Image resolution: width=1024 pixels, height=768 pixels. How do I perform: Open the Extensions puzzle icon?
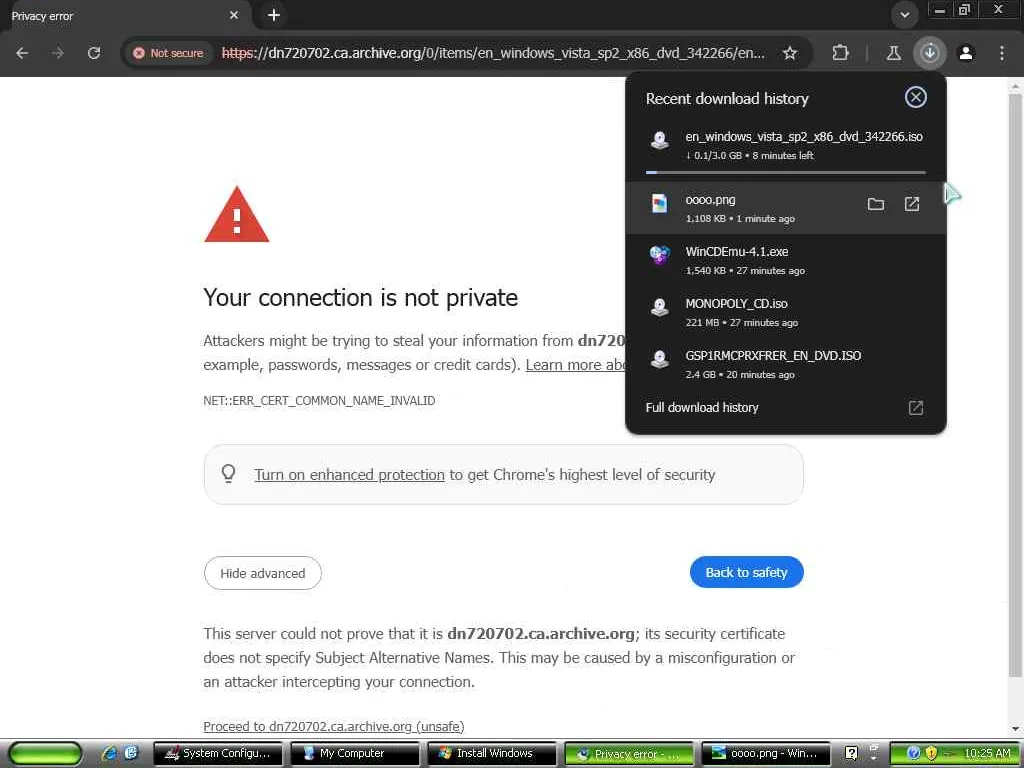coord(841,53)
